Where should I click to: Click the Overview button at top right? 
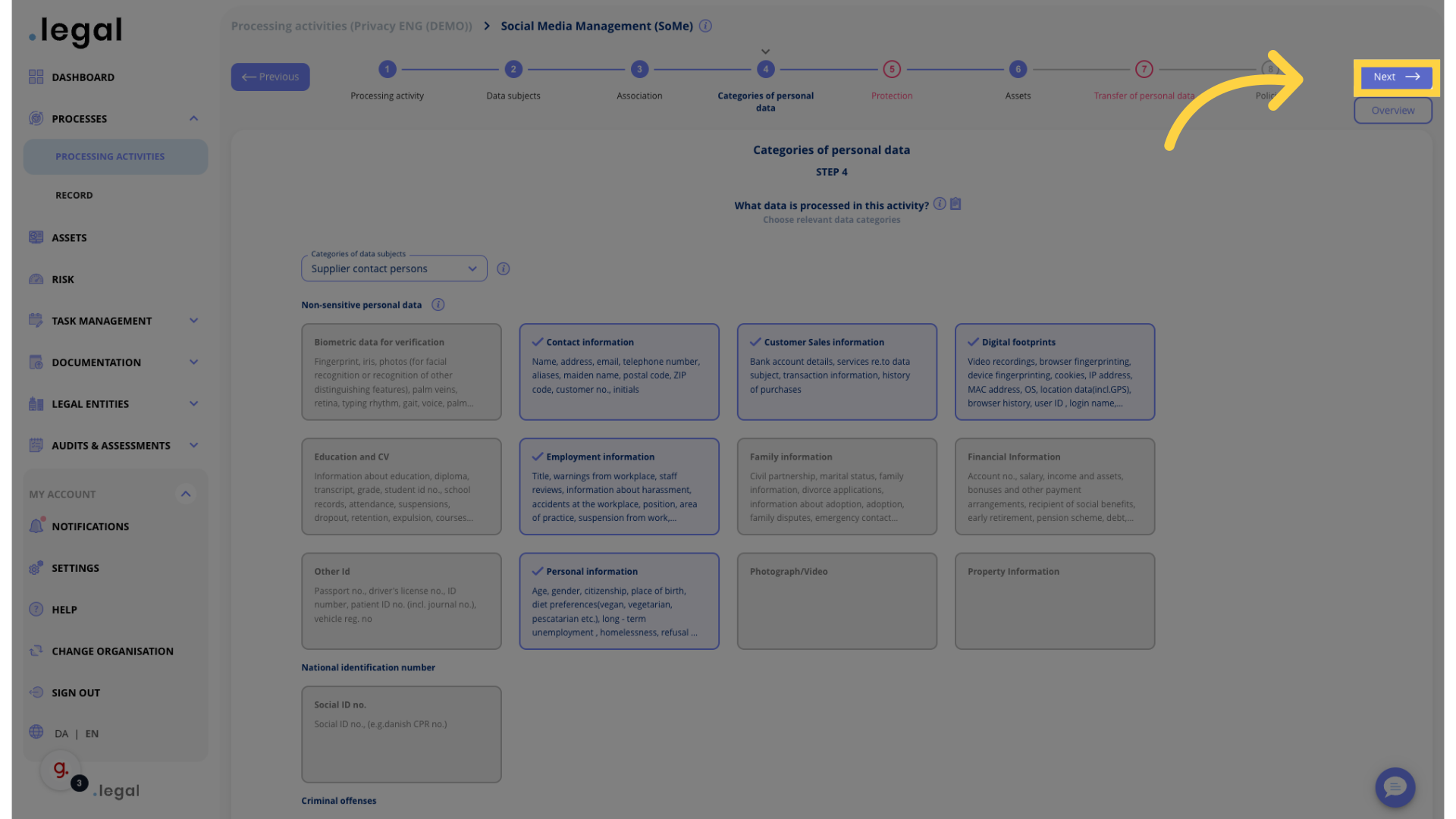coord(1393,111)
